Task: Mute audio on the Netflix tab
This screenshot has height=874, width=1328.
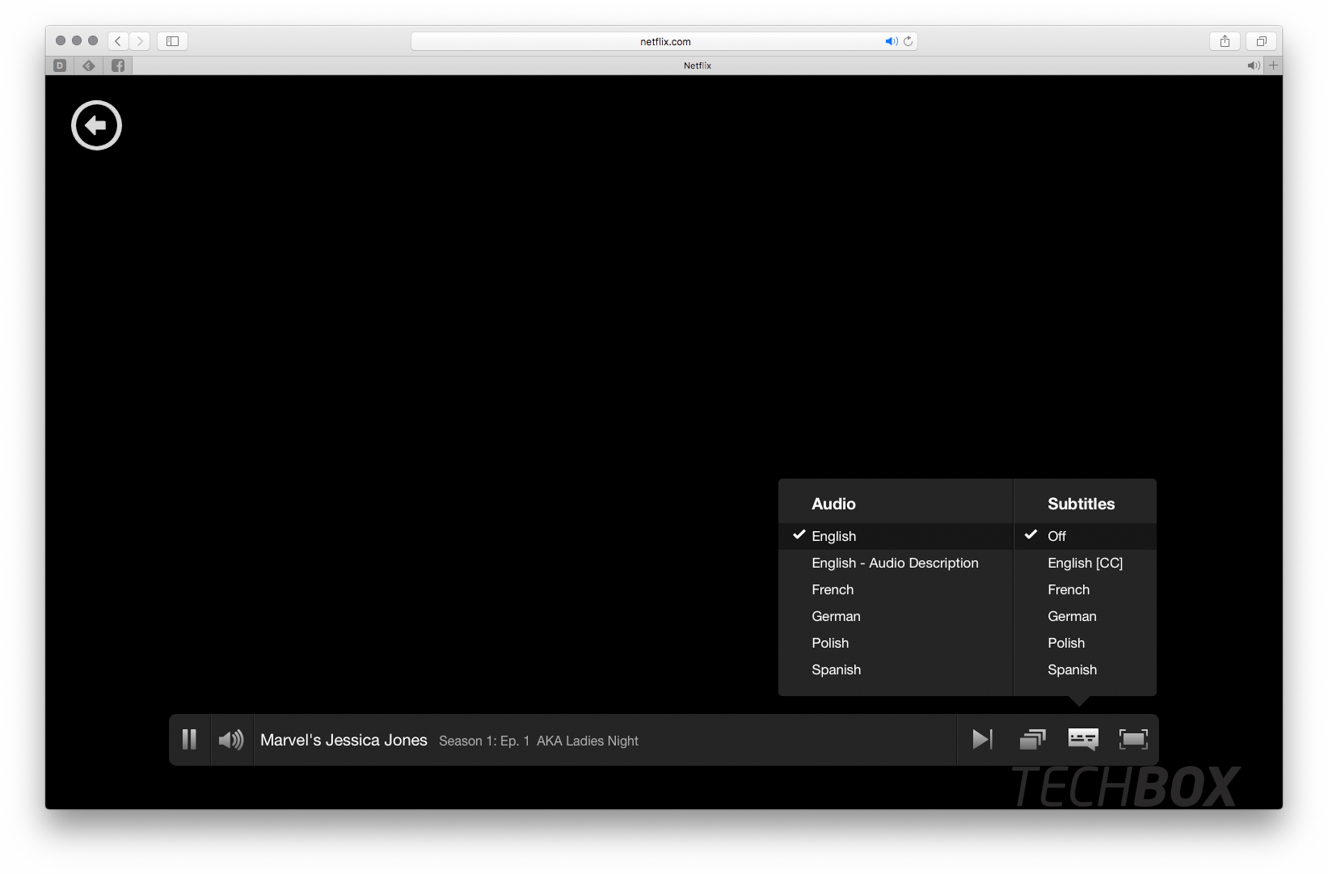Action: 1253,65
